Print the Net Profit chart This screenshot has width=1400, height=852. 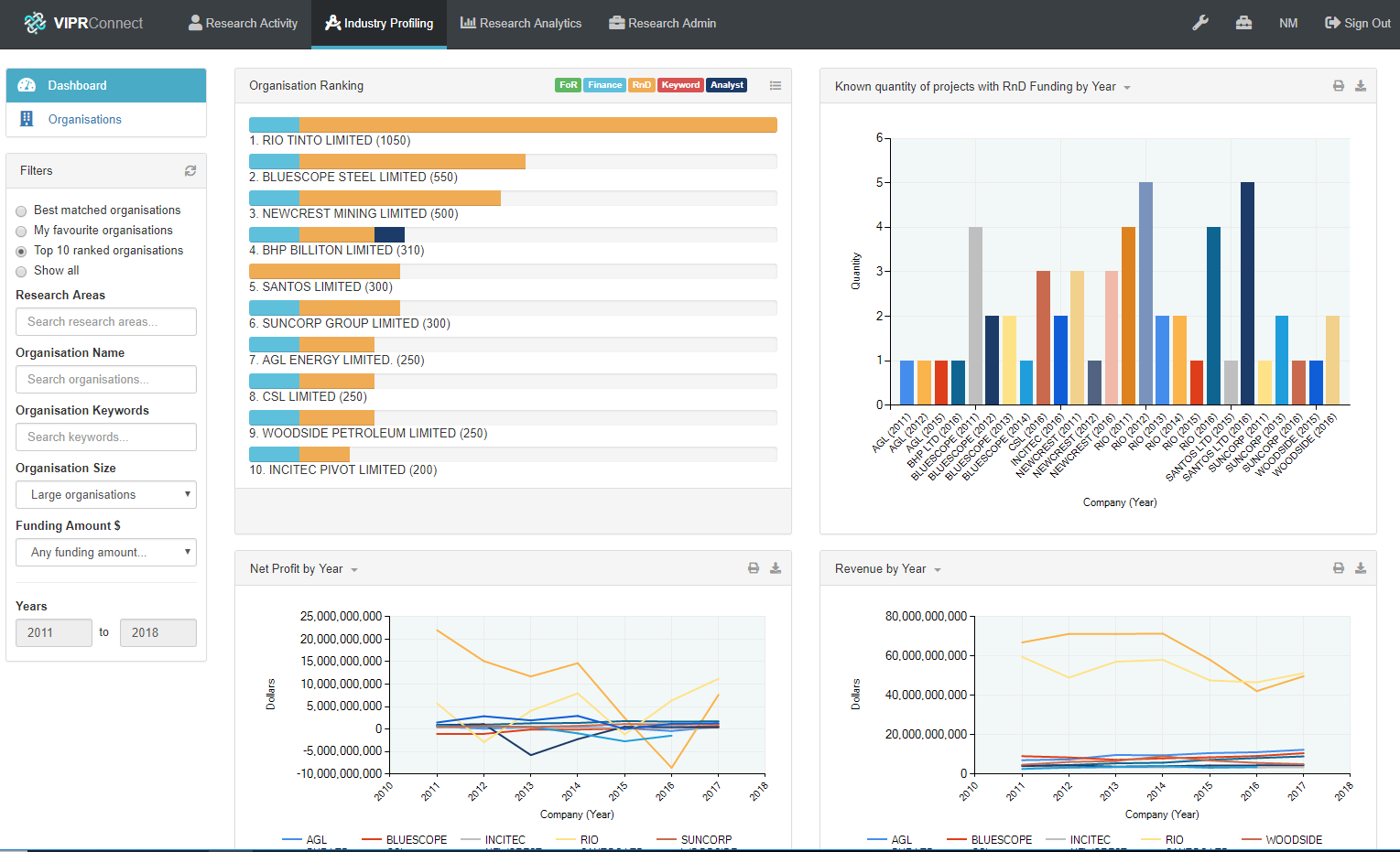pos(754,568)
